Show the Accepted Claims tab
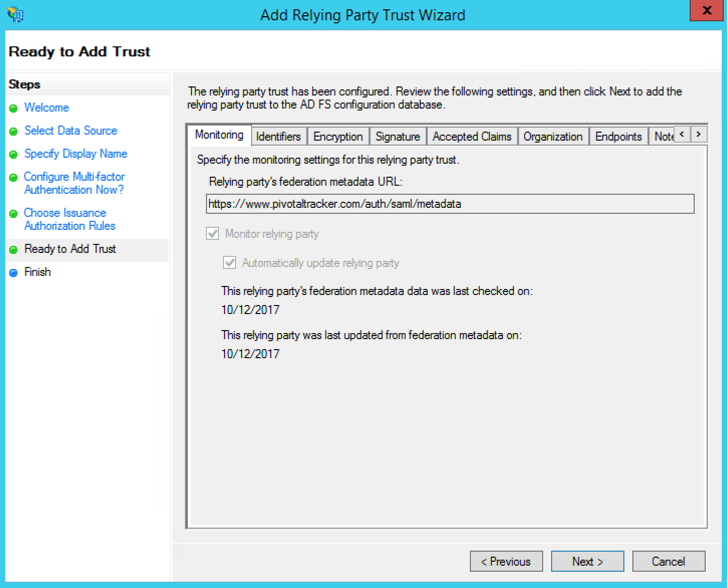This screenshot has width=728, height=588. point(471,136)
